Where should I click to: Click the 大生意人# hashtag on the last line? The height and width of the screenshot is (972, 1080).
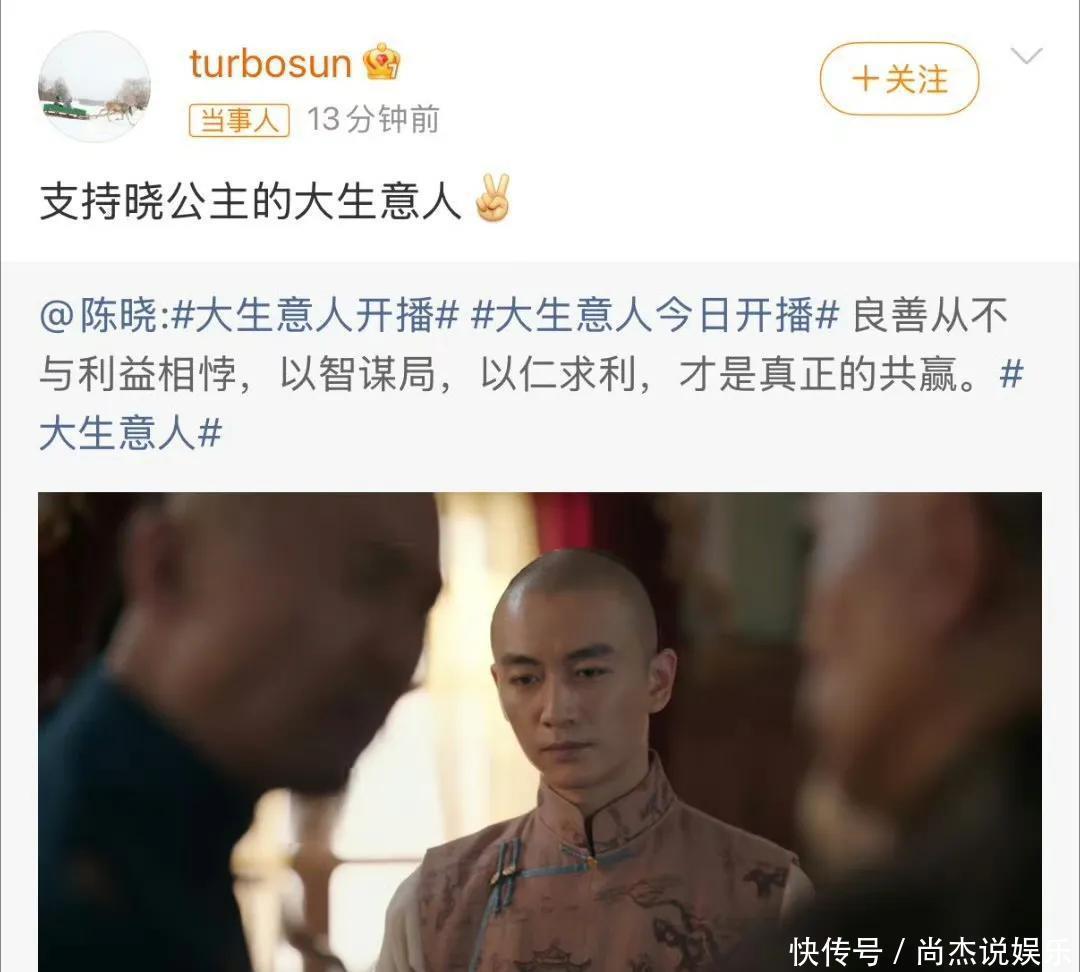tap(131, 434)
